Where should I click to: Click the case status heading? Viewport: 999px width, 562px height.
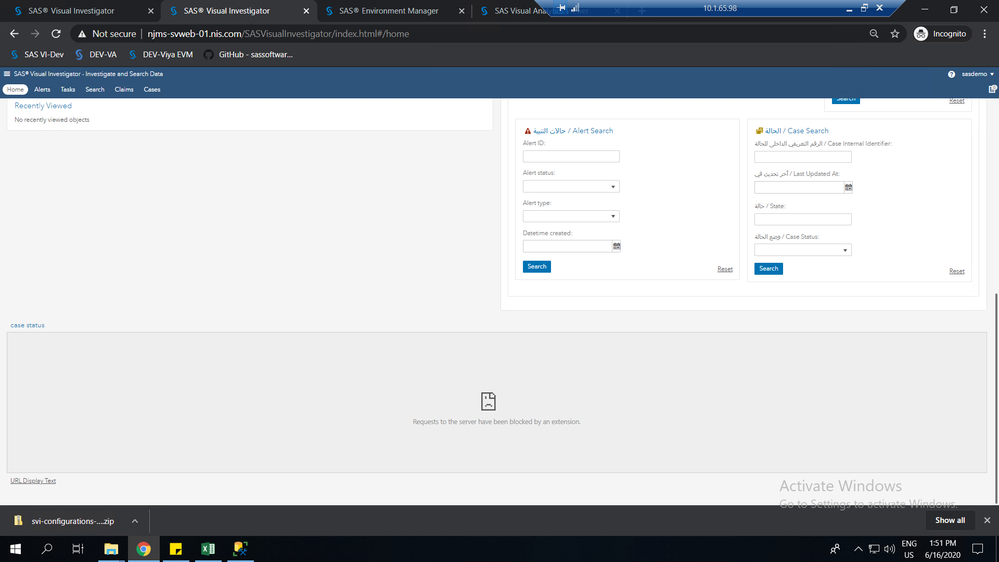click(x=27, y=326)
